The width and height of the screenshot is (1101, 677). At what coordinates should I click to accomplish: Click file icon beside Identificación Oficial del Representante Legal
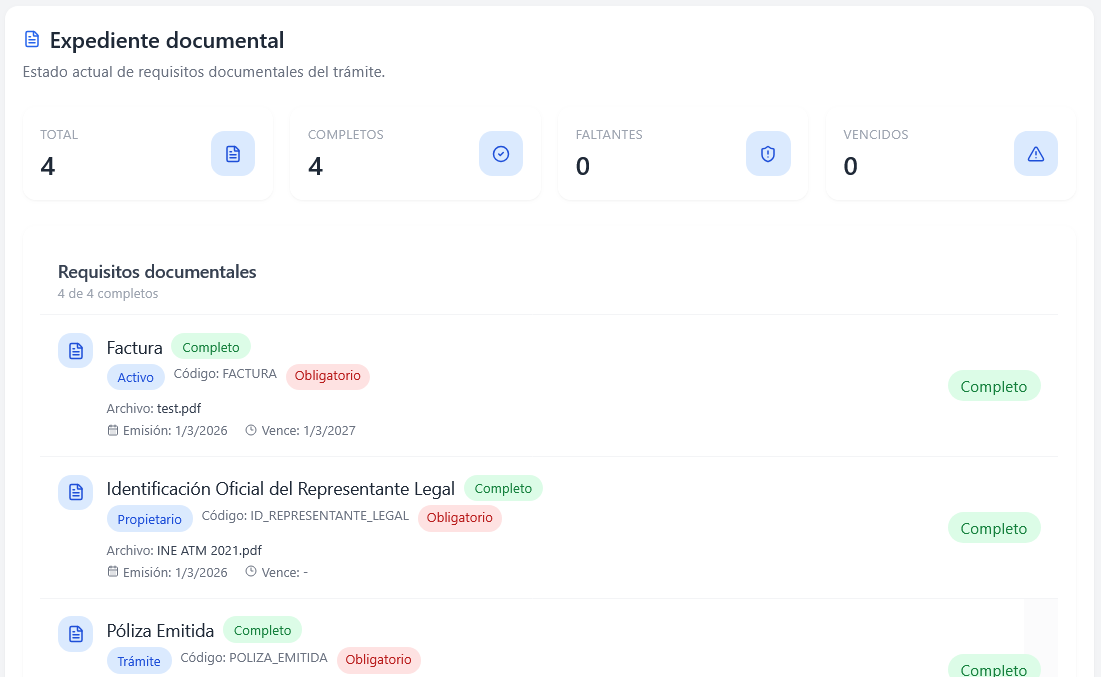pos(76,492)
